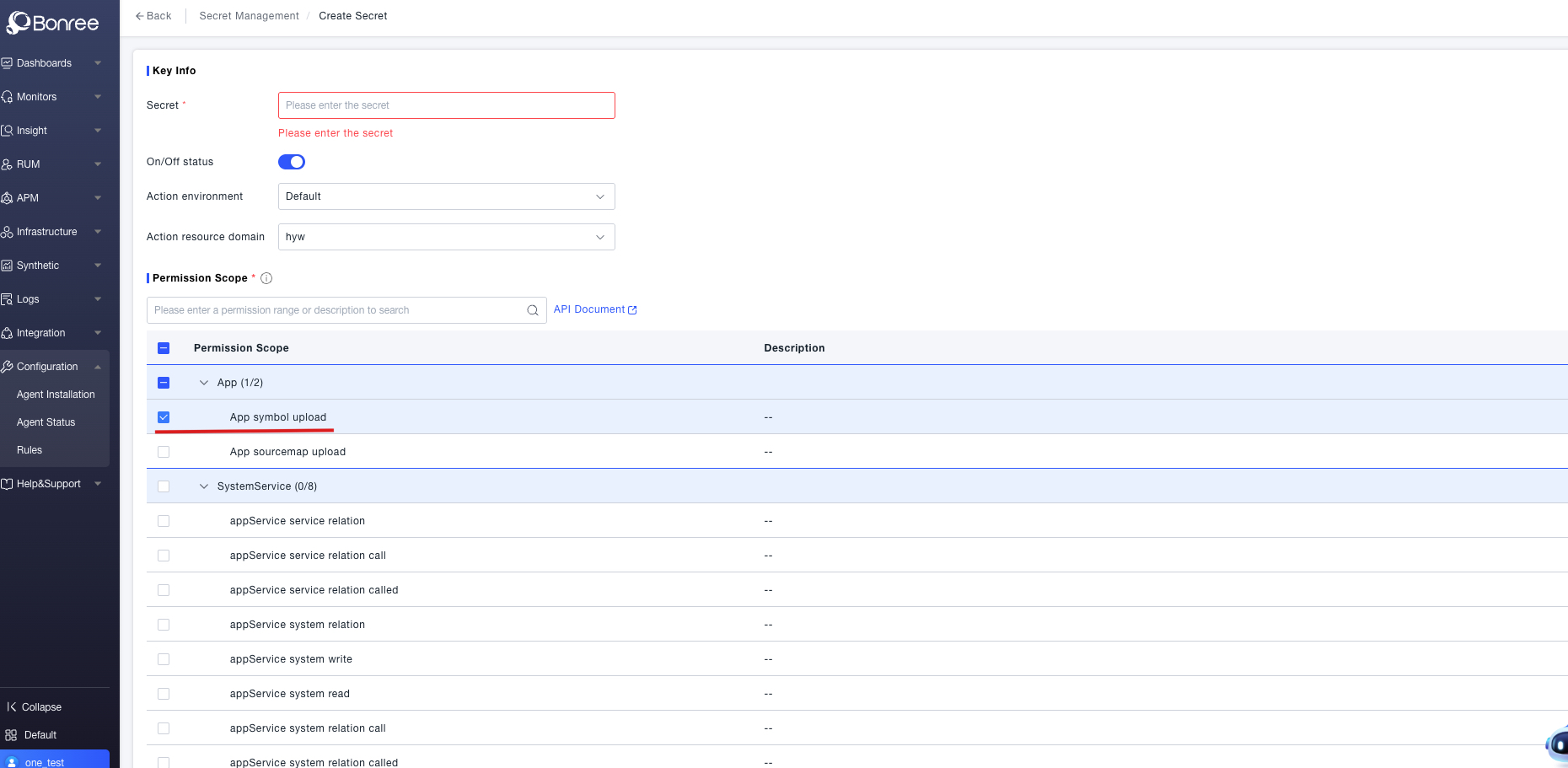
Task: Open the Integration section in sidebar
Action: pyautogui.click(x=40, y=332)
